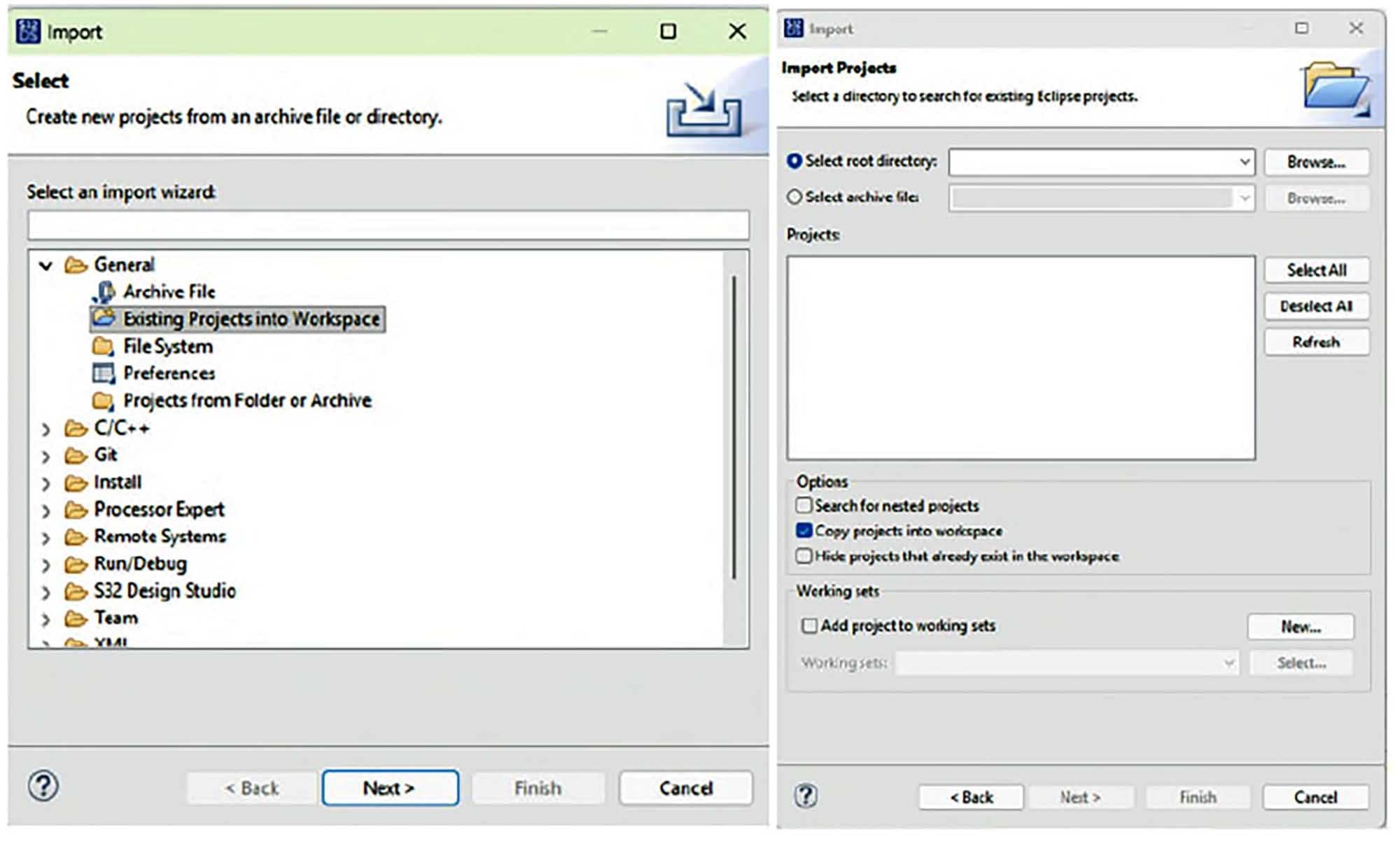The image size is (1400, 860).
Task: Enable Hide projects that already exist in workspace
Action: tap(804, 555)
